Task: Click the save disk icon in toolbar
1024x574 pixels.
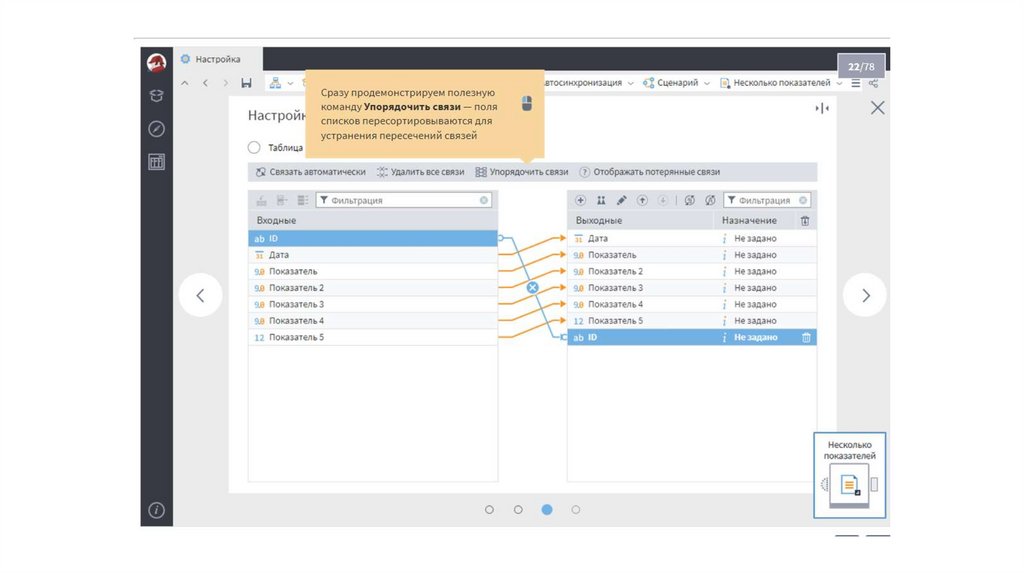Action: point(246,83)
